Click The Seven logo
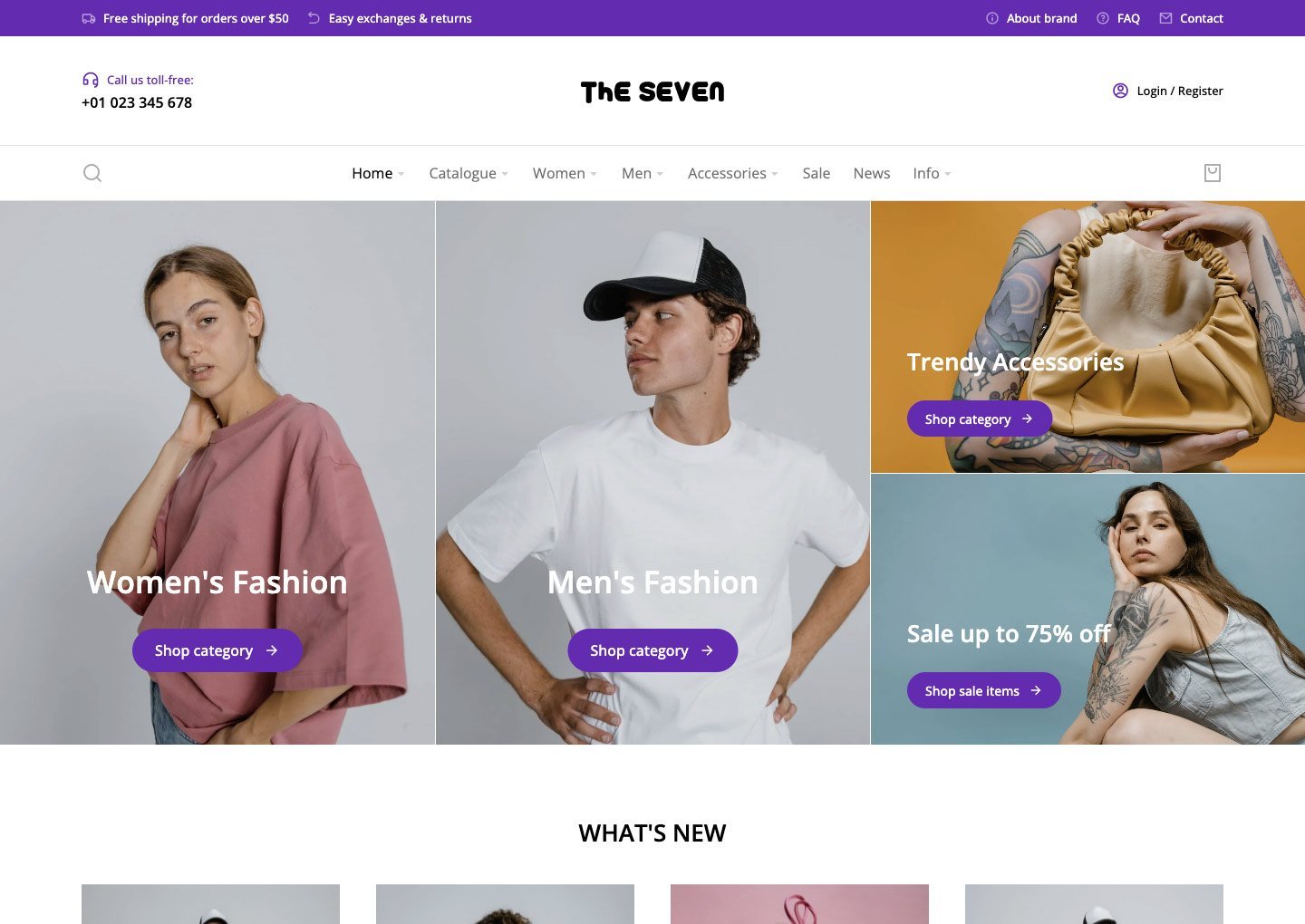This screenshot has height=924, width=1305. point(652,91)
